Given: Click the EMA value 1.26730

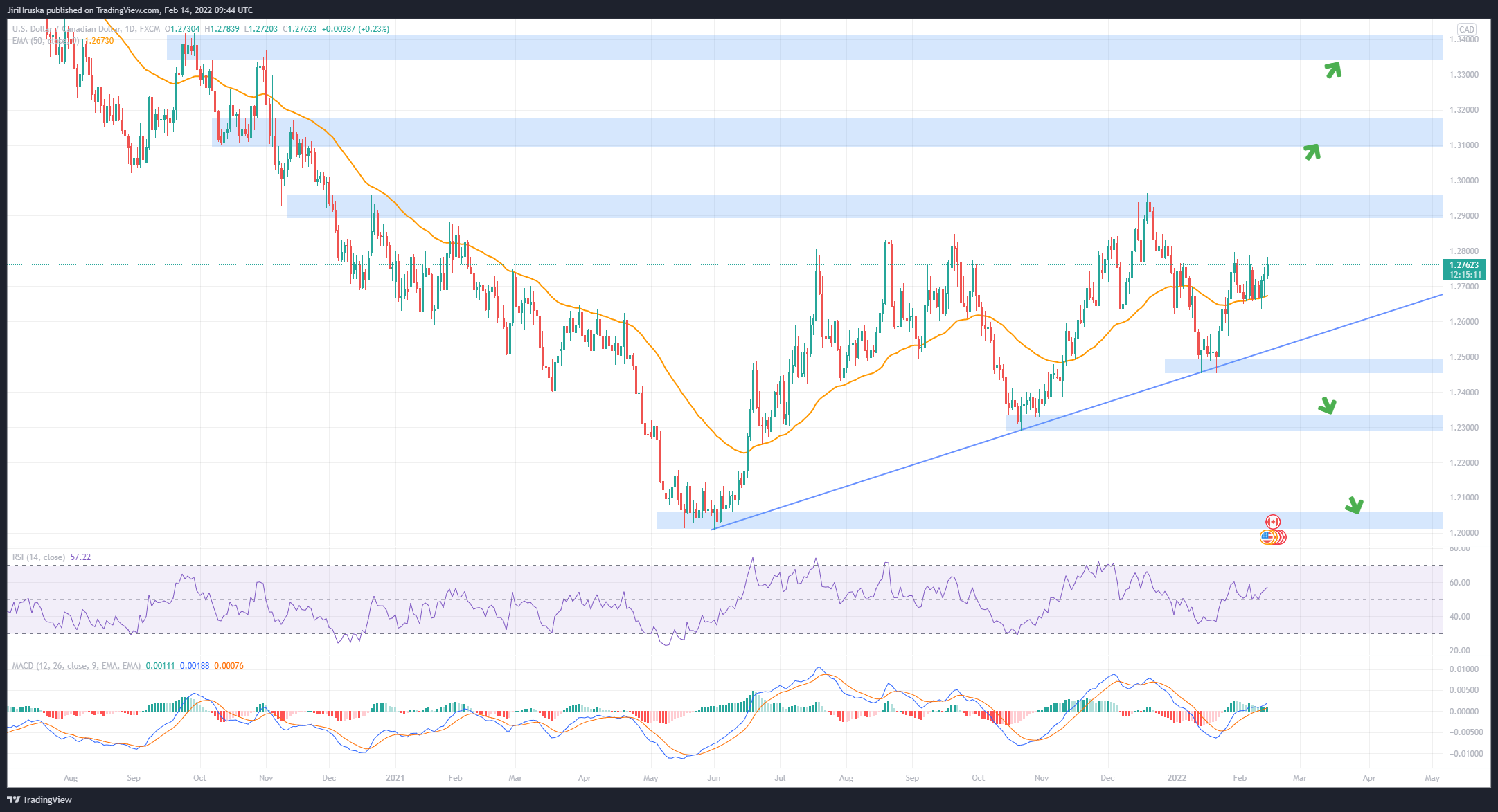Looking at the screenshot, I should pyautogui.click(x=100, y=41).
